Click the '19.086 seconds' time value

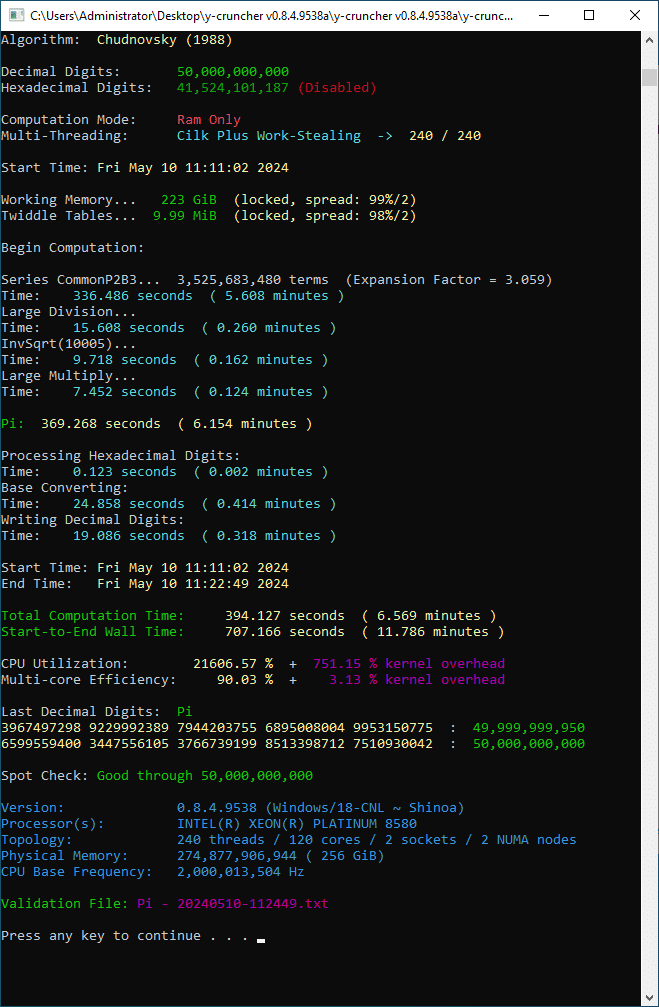click(128, 536)
